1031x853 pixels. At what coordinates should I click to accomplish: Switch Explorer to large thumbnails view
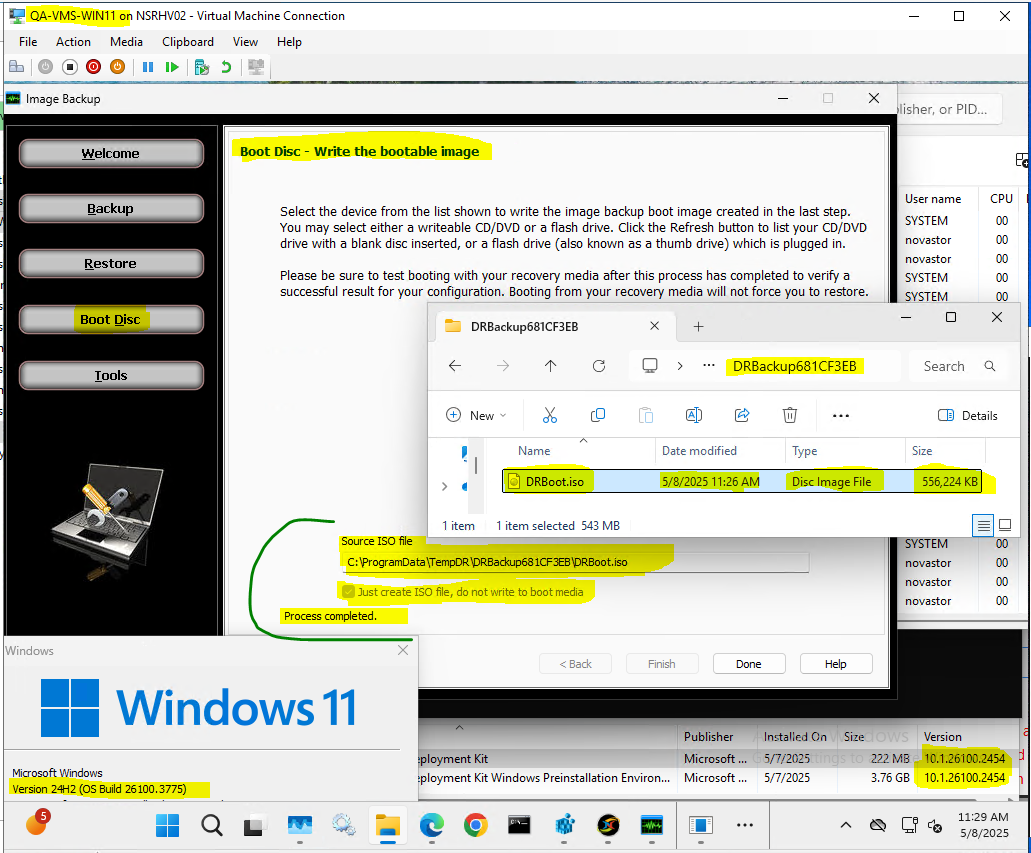1005,525
